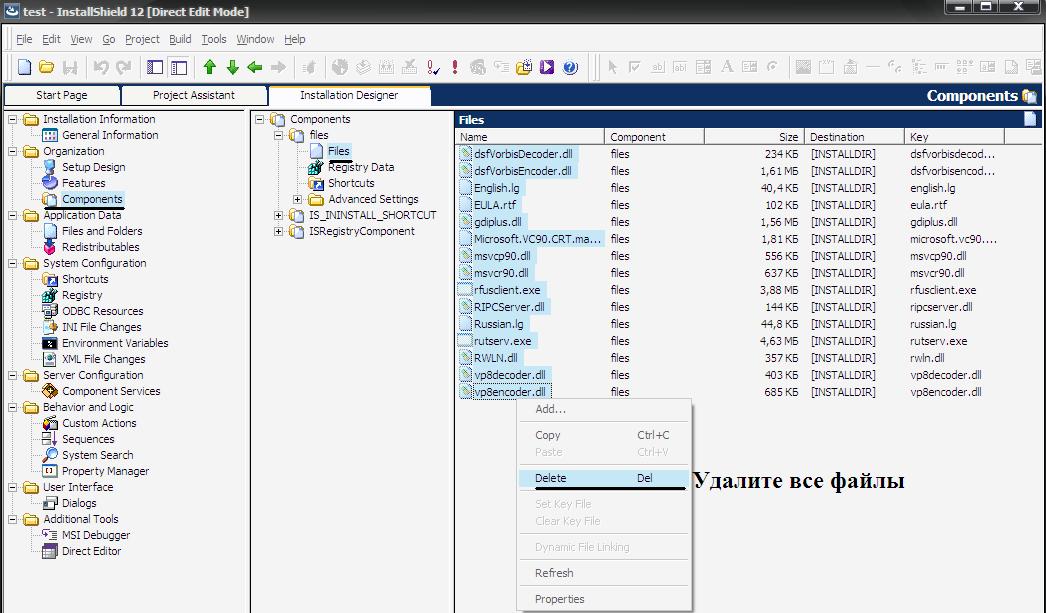
Task: Click the Custom Actions icon
Action: click(x=50, y=424)
